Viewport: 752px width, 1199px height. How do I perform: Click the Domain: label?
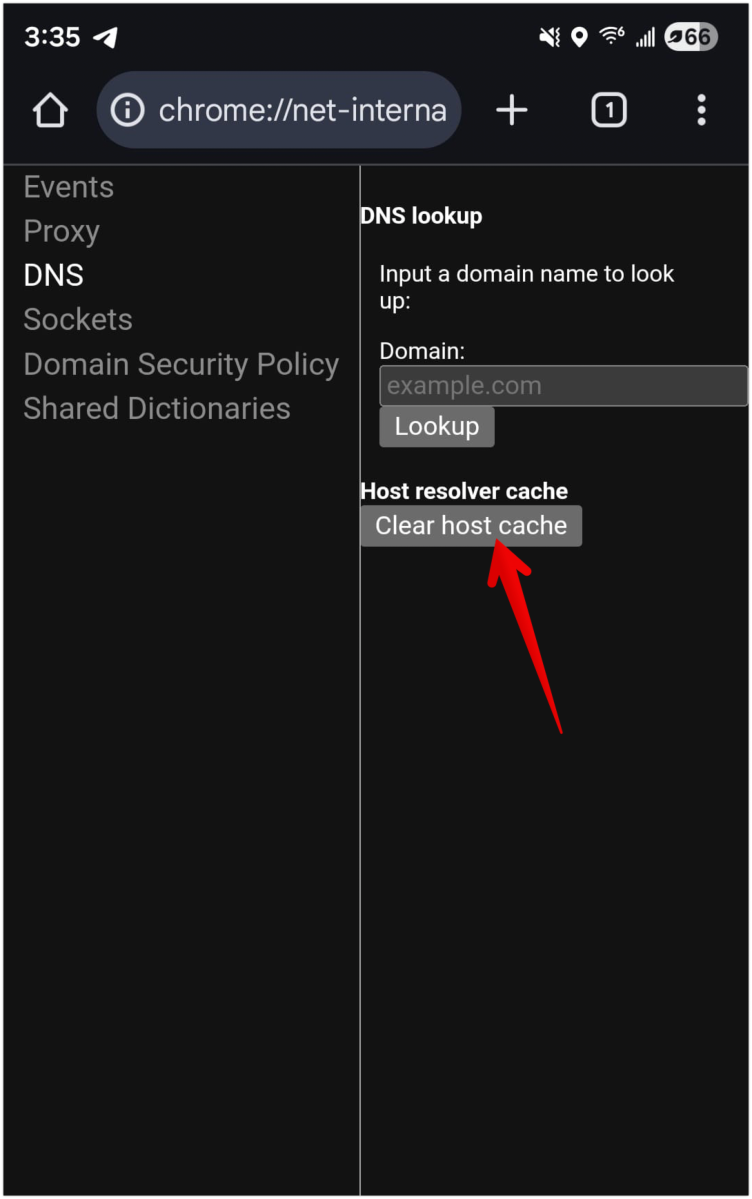point(422,351)
